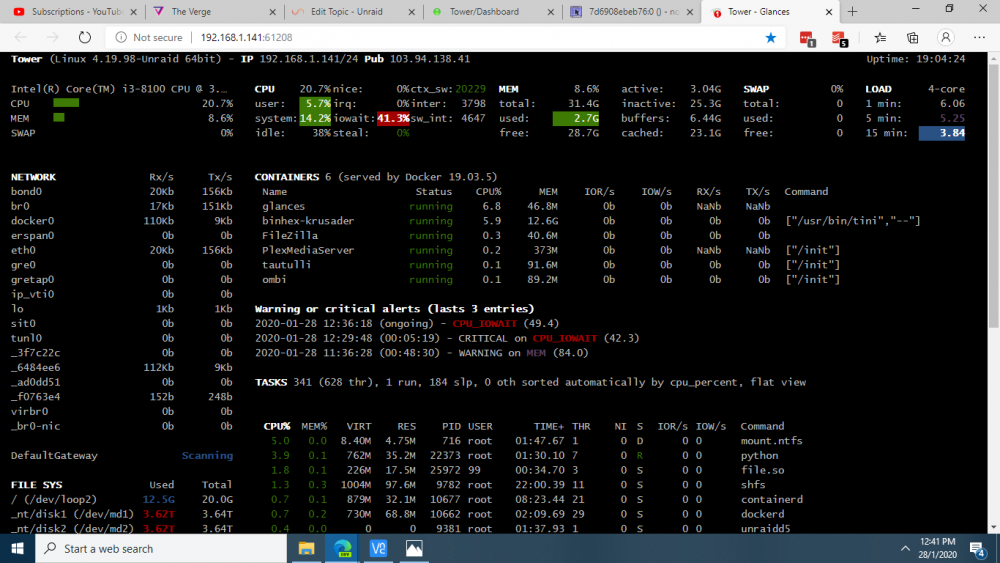This screenshot has width=1000, height=563.
Task: Click the CPU% process column header
Action: tap(277, 426)
